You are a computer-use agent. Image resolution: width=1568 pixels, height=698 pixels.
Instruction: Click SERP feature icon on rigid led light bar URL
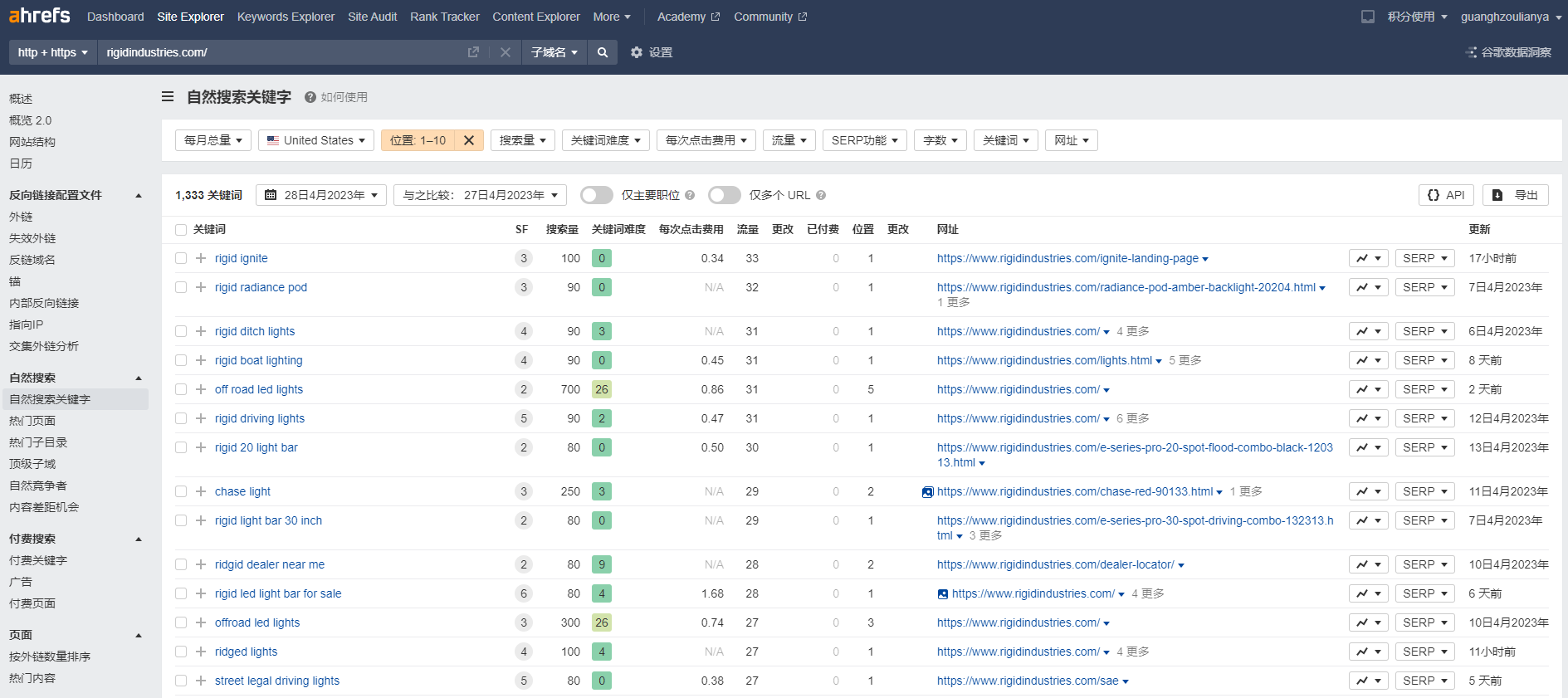point(943,593)
